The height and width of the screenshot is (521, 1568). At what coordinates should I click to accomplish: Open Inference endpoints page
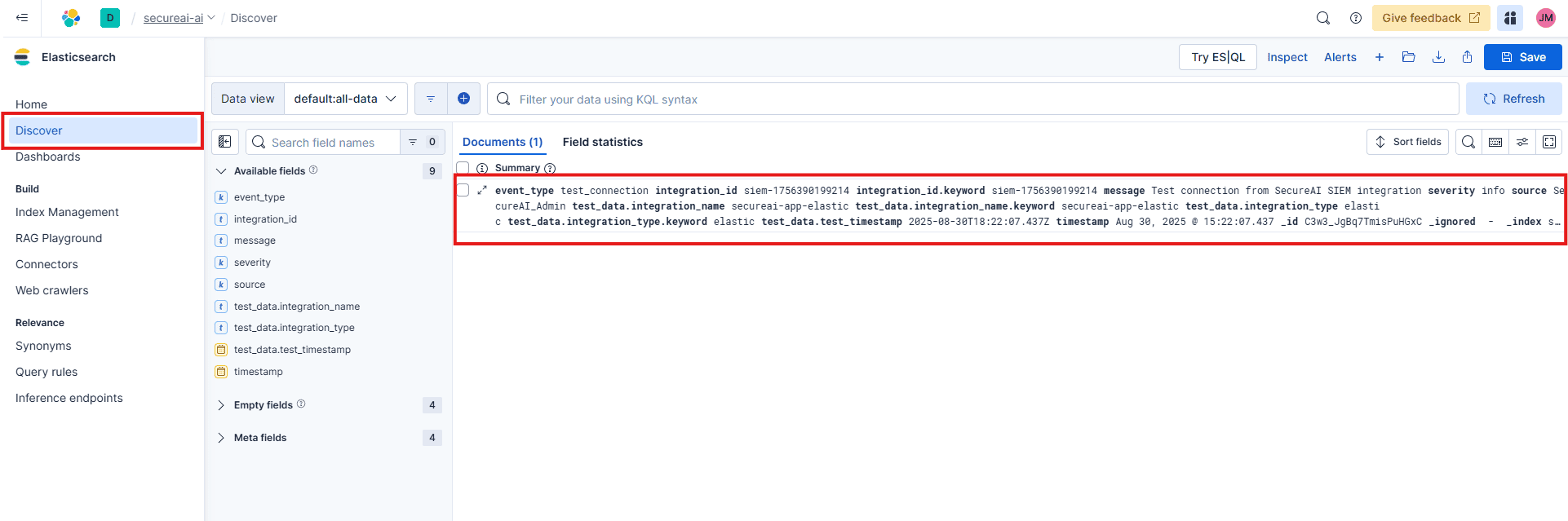point(69,398)
